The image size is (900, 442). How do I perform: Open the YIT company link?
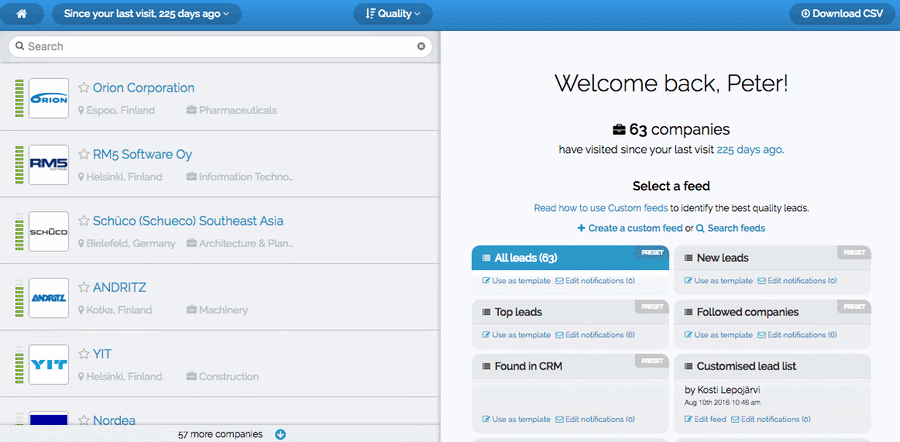coord(102,354)
